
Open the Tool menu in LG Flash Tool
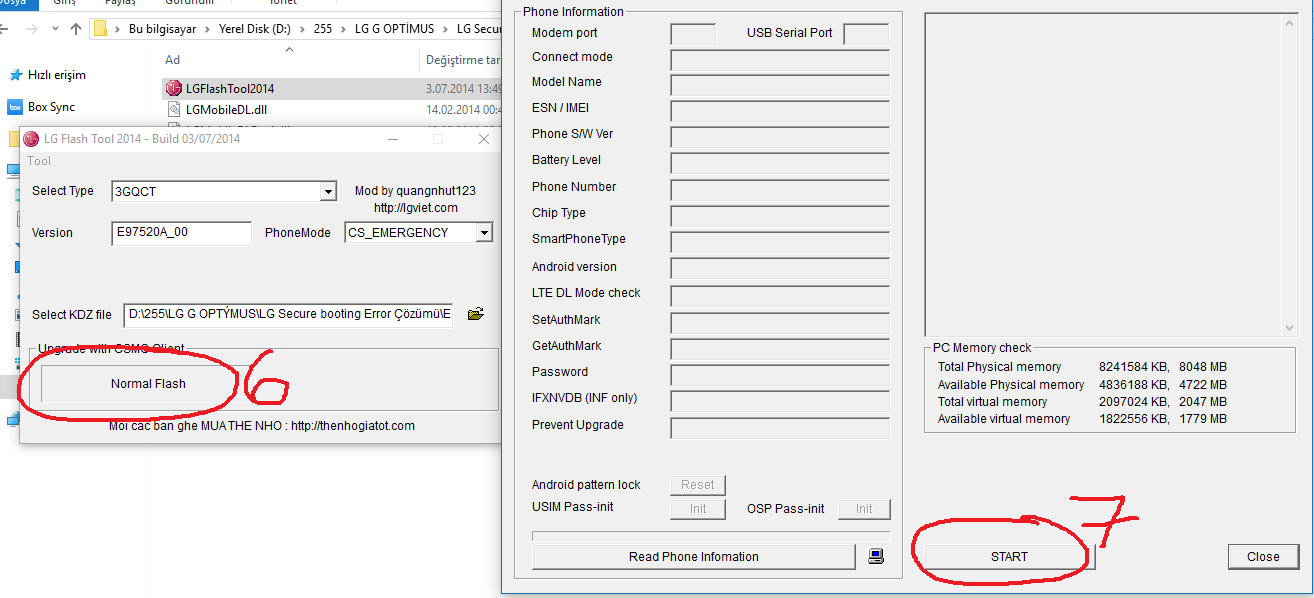tap(39, 161)
